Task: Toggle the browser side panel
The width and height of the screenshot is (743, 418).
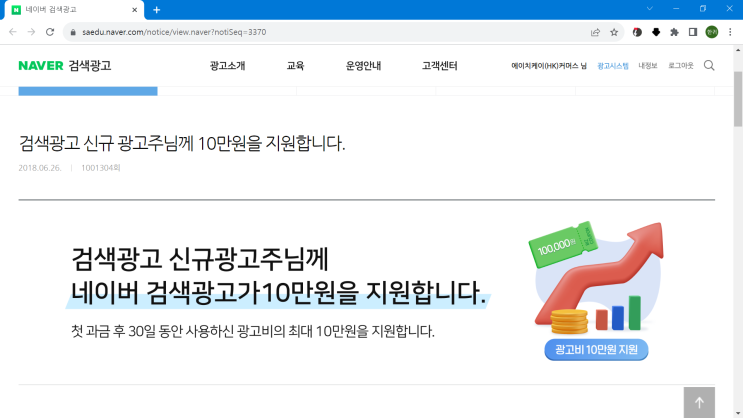Action: pos(693,32)
